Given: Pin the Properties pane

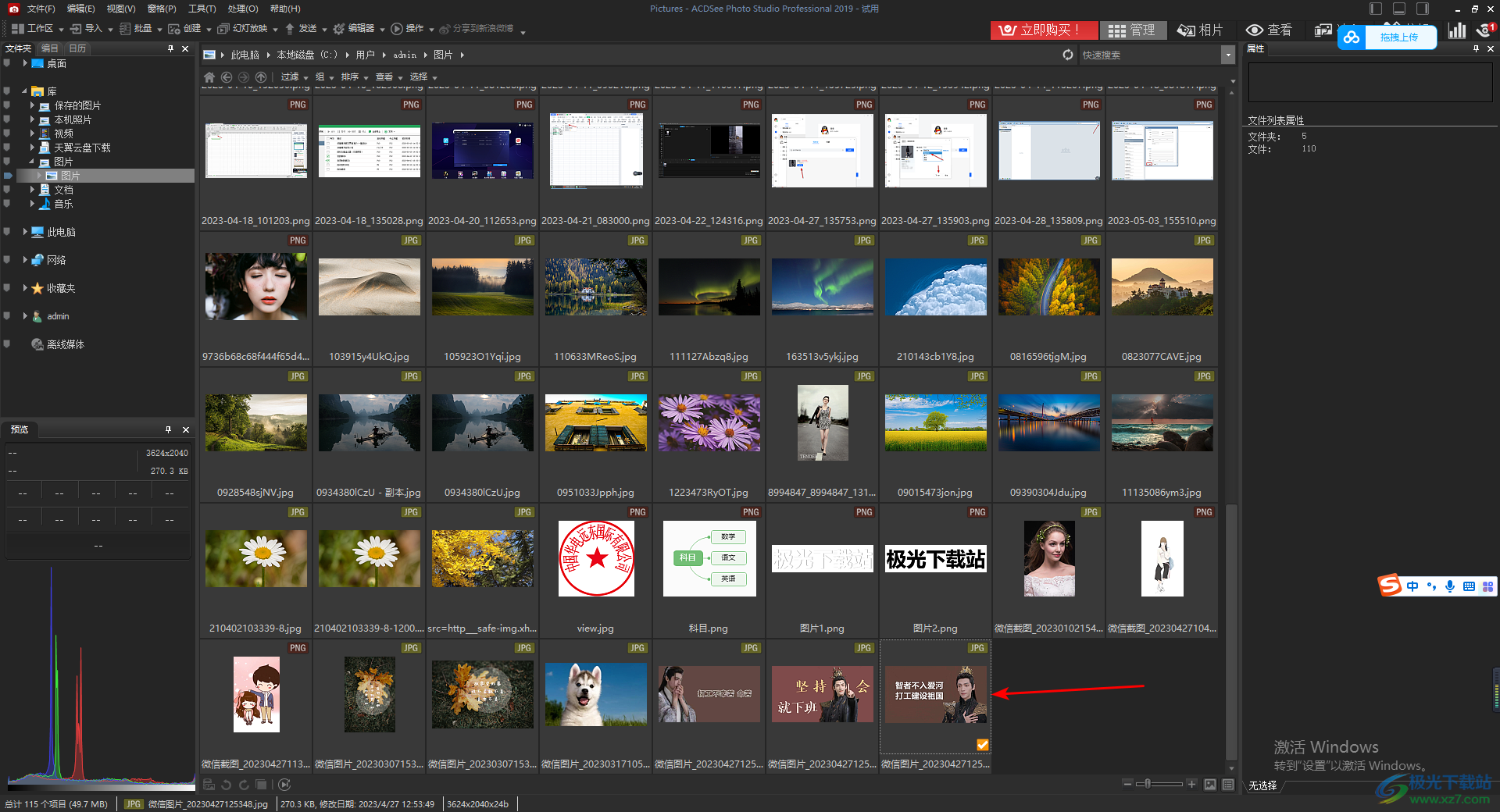Looking at the screenshot, I should point(1476,48).
